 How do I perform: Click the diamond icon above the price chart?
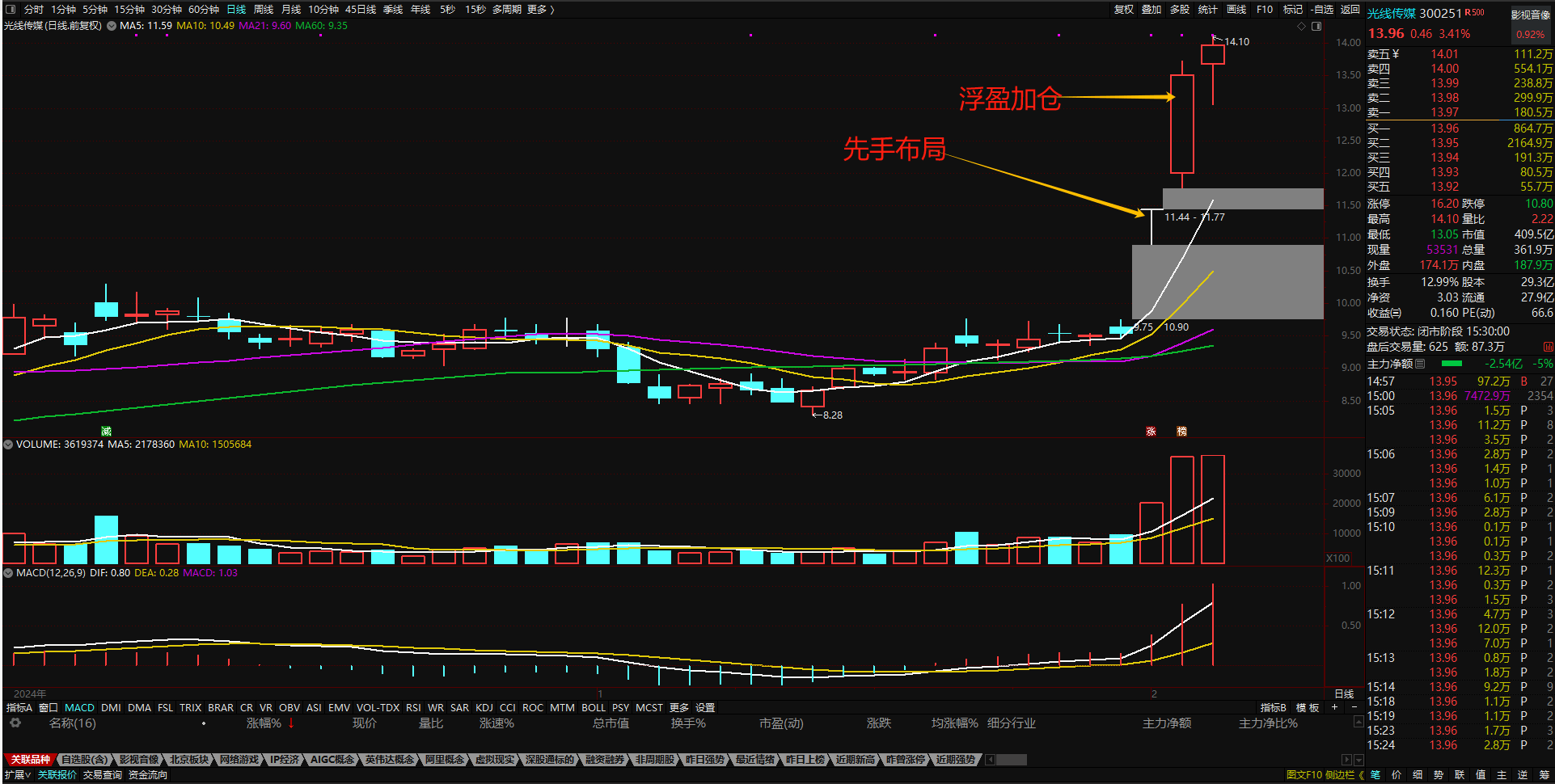1301,27
